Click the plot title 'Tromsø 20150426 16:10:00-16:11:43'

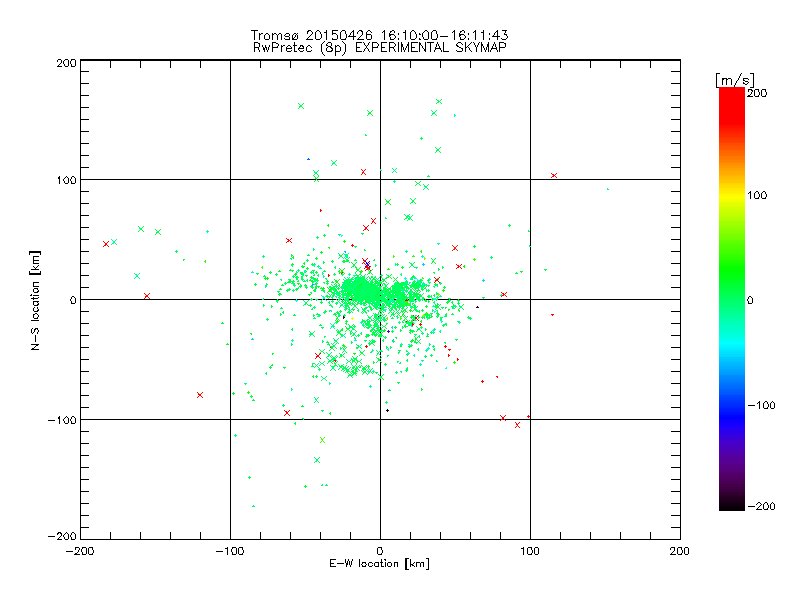tap(379, 35)
